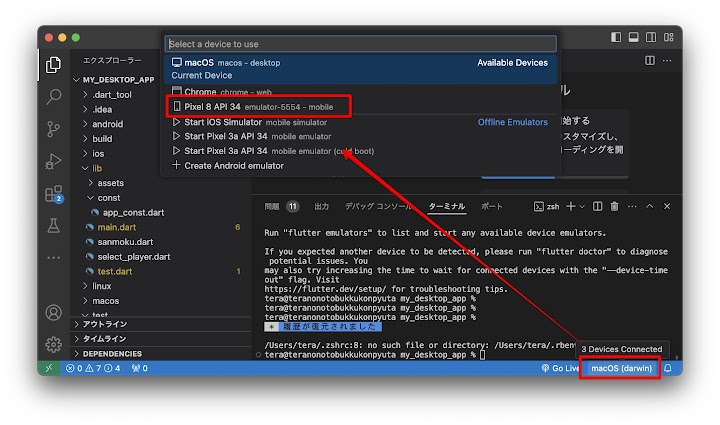Viewport: 720px width, 425px height.
Task: Click Go Live in status bar
Action: pyautogui.click(x=560, y=368)
